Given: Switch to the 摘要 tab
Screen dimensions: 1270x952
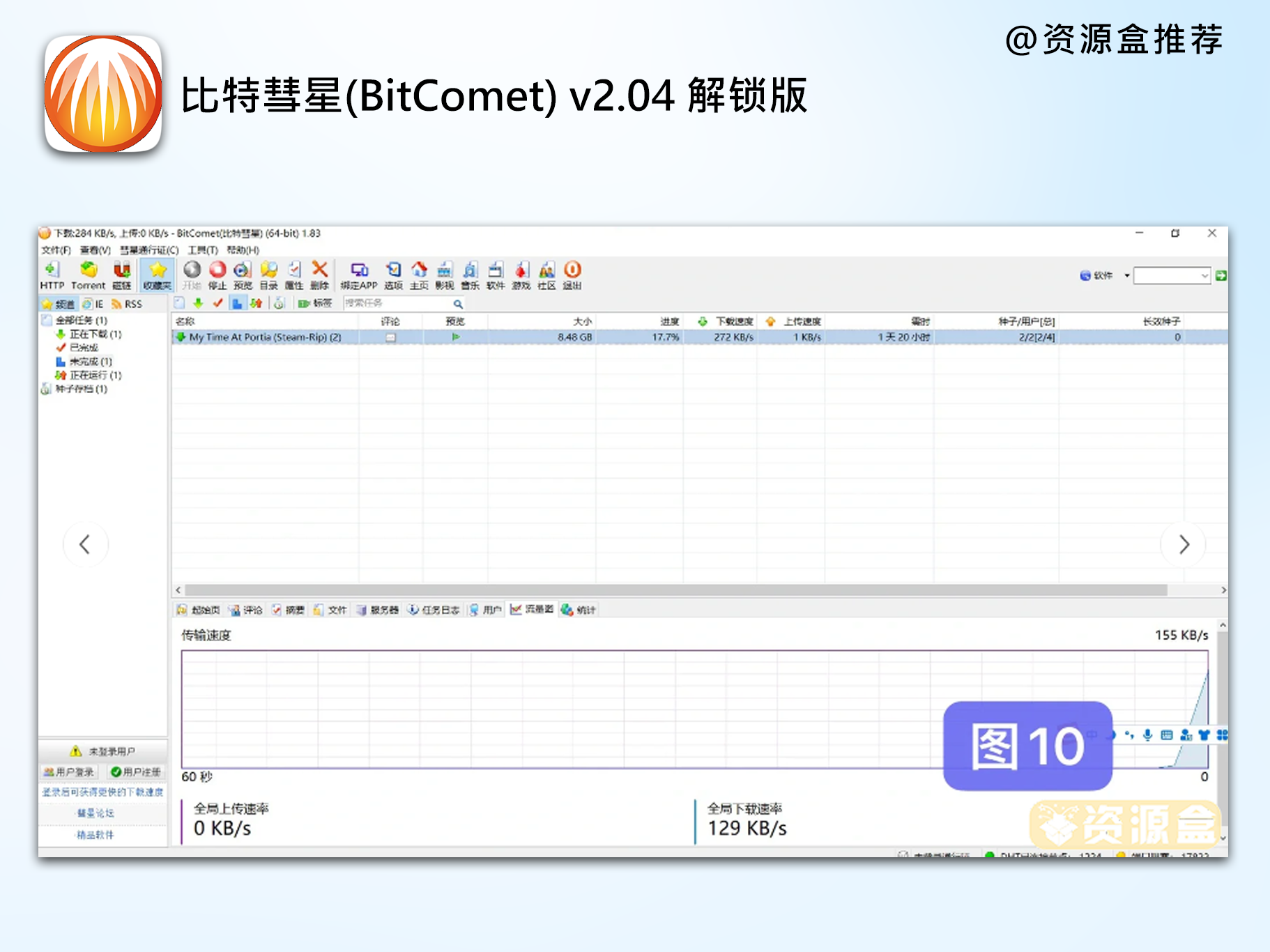Looking at the screenshot, I should click(288, 610).
